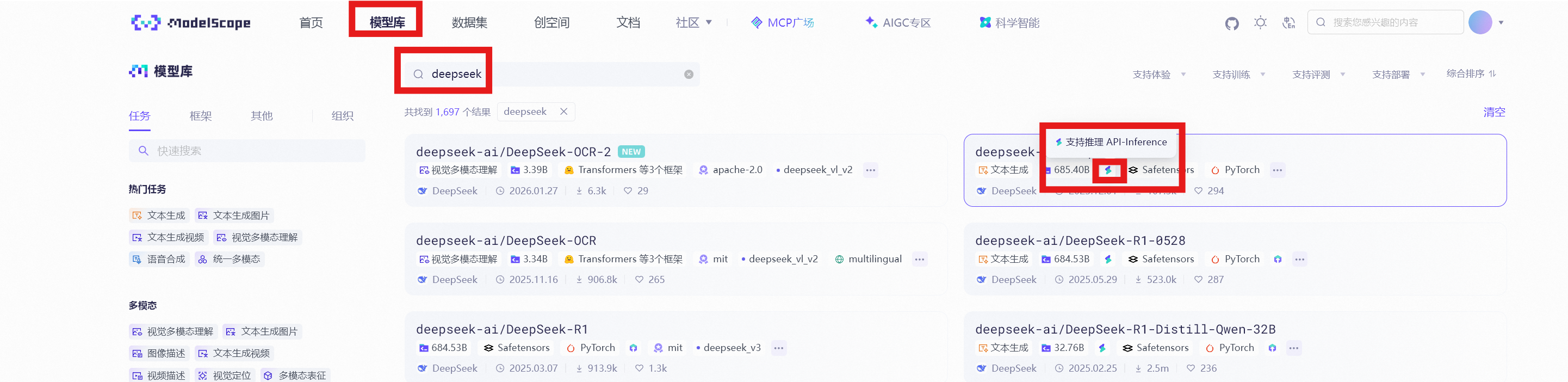
Task: Filter by 图像描述 task
Action: [159, 354]
